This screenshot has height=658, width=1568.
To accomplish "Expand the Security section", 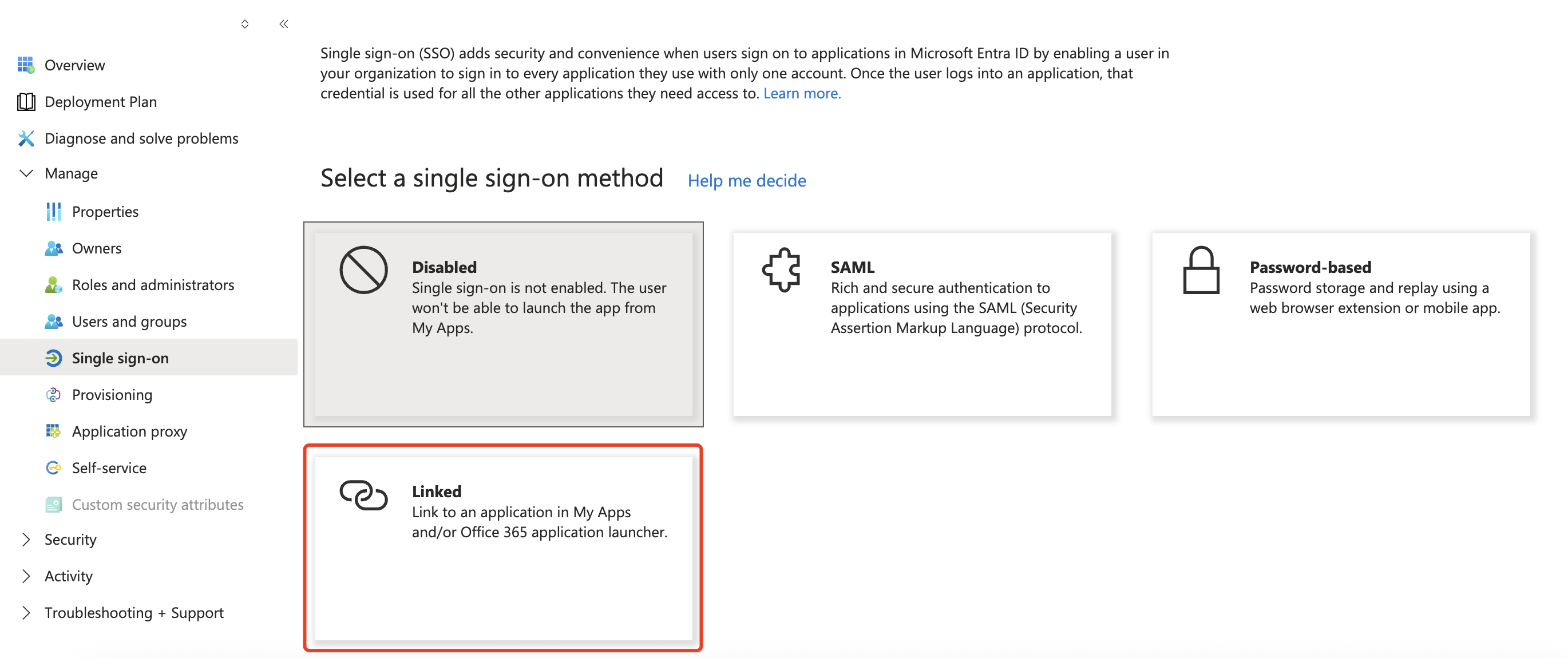I will coord(26,540).
